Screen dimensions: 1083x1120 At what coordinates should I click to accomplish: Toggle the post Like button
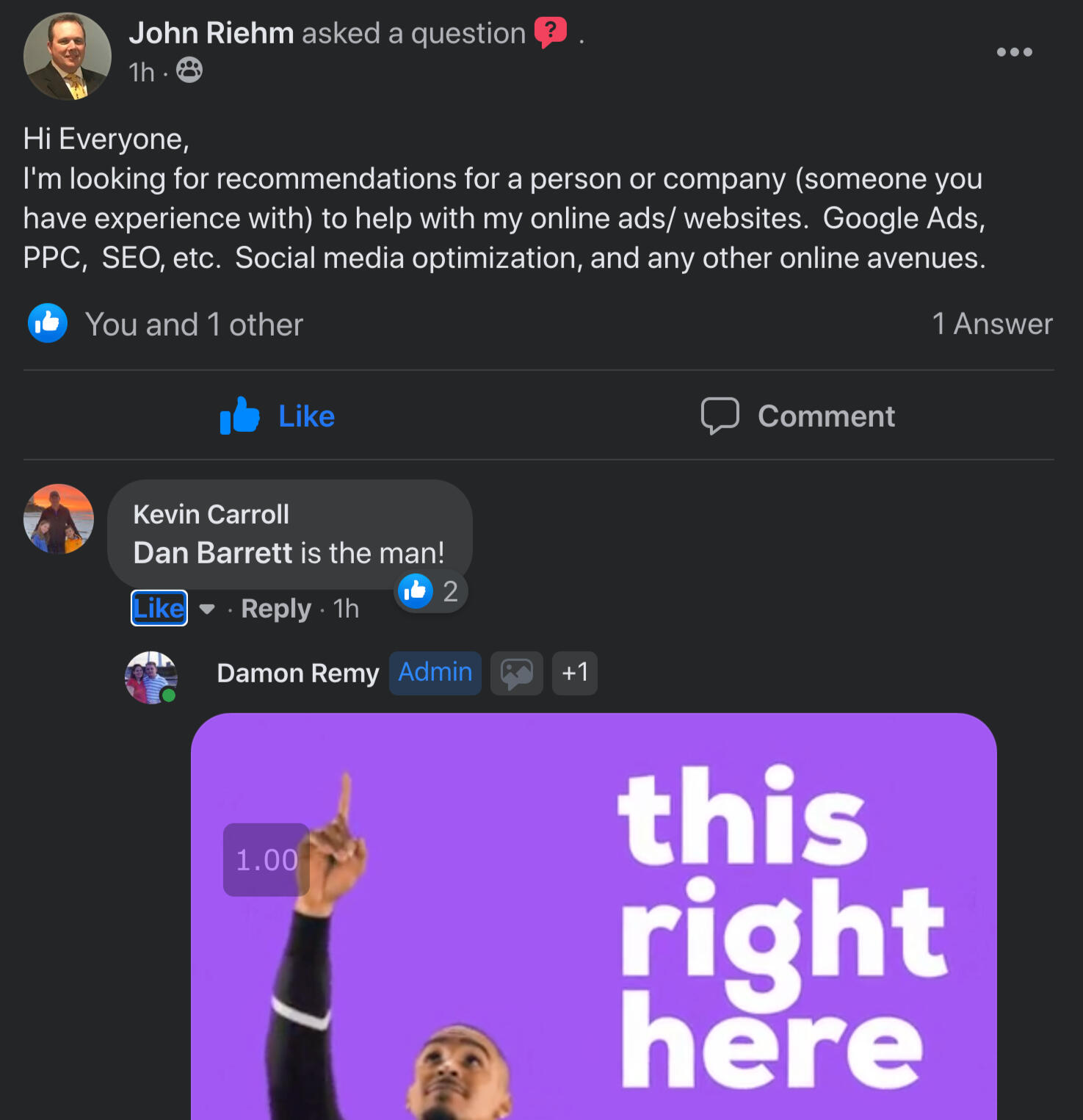(278, 416)
